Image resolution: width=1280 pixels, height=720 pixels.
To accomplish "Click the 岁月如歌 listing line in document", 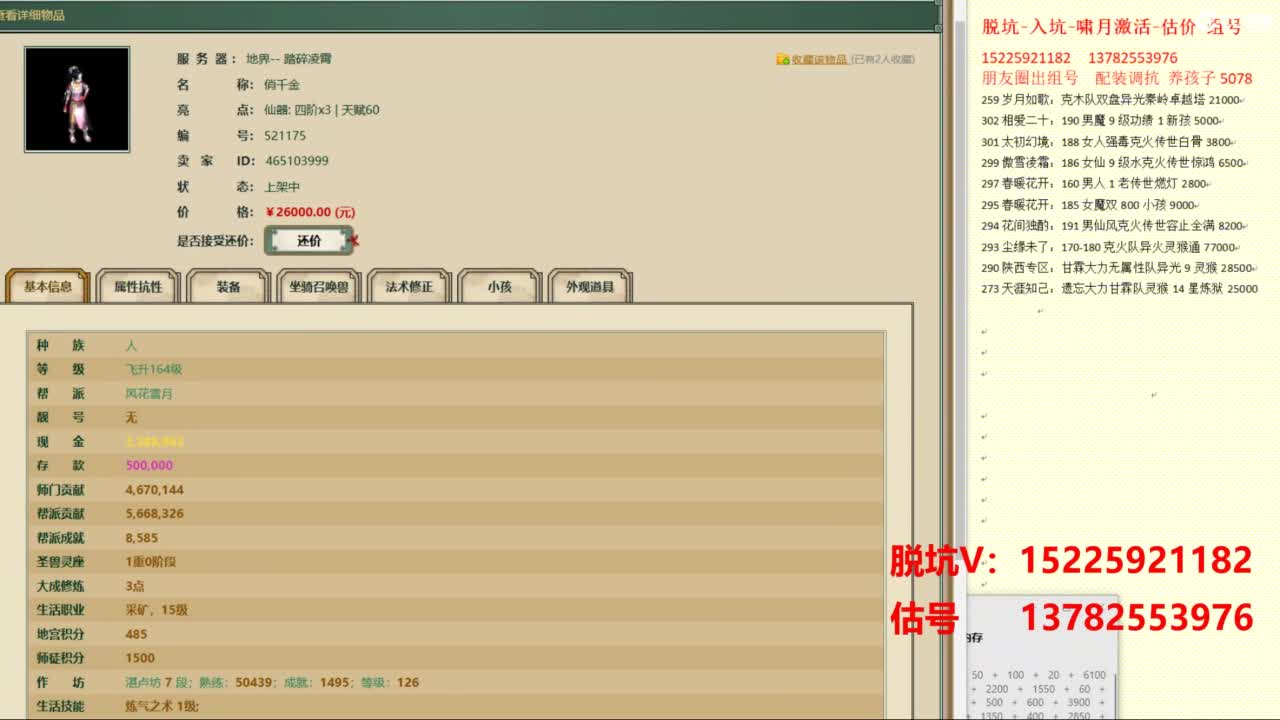I will (1110, 100).
